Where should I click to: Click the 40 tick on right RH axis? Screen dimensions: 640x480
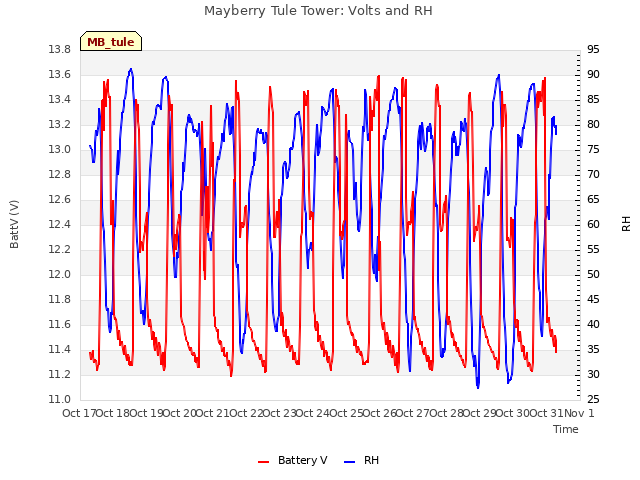(x=593, y=324)
